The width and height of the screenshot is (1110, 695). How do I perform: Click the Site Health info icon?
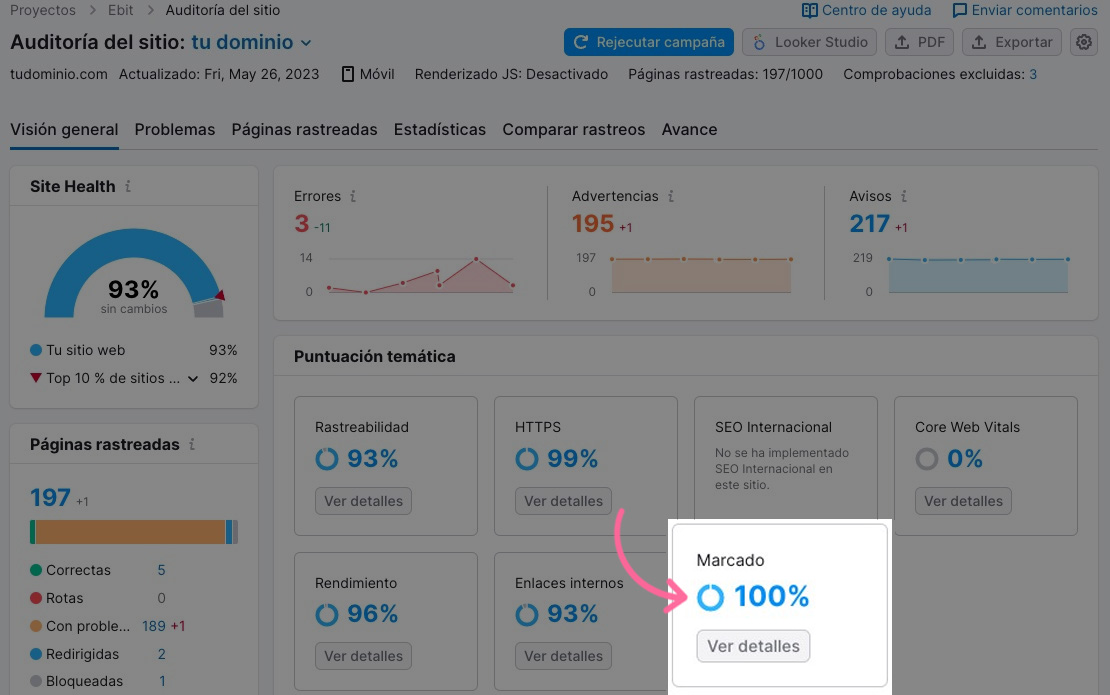point(127,186)
